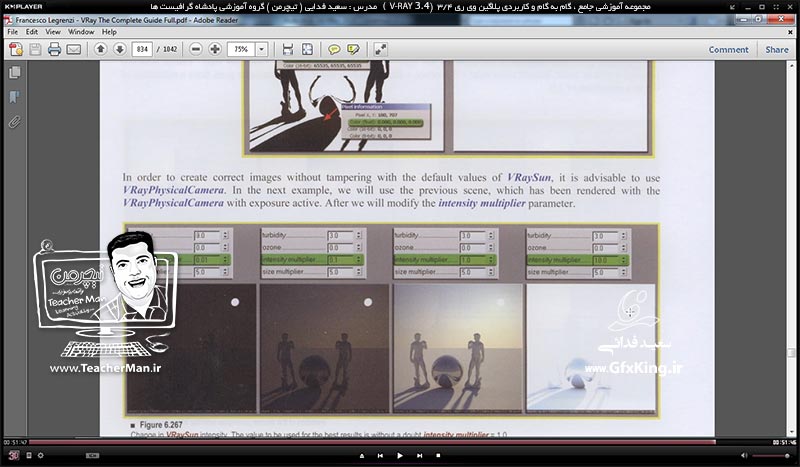Viewport: 800px width, 467px height.
Task: Click the page number field showing 834
Action: [x=142, y=50]
